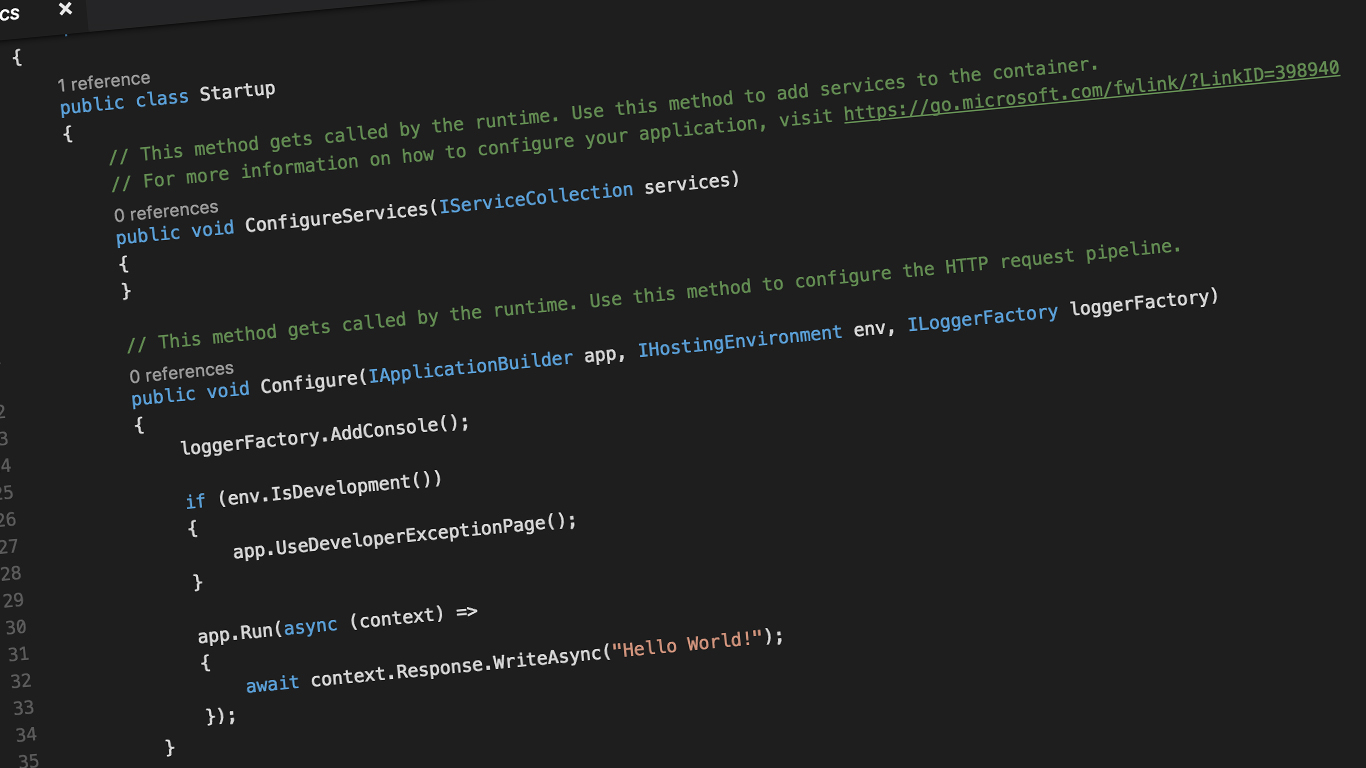
Task: Click the IServiceCollection type name
Action: (x=536, y=192)
